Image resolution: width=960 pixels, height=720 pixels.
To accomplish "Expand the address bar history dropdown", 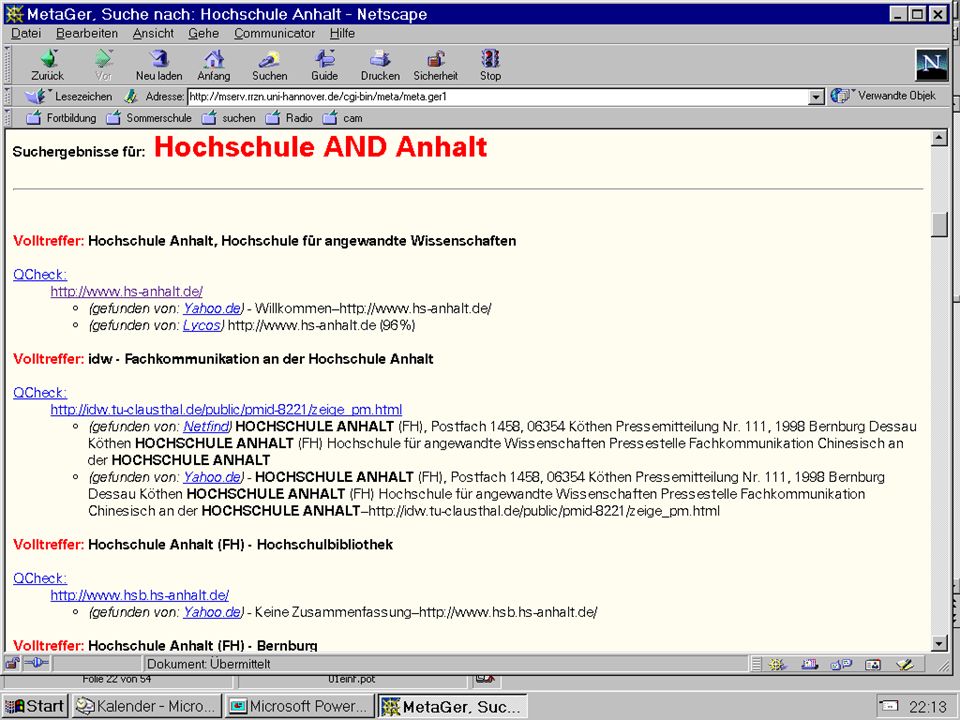I will (816, 97).
